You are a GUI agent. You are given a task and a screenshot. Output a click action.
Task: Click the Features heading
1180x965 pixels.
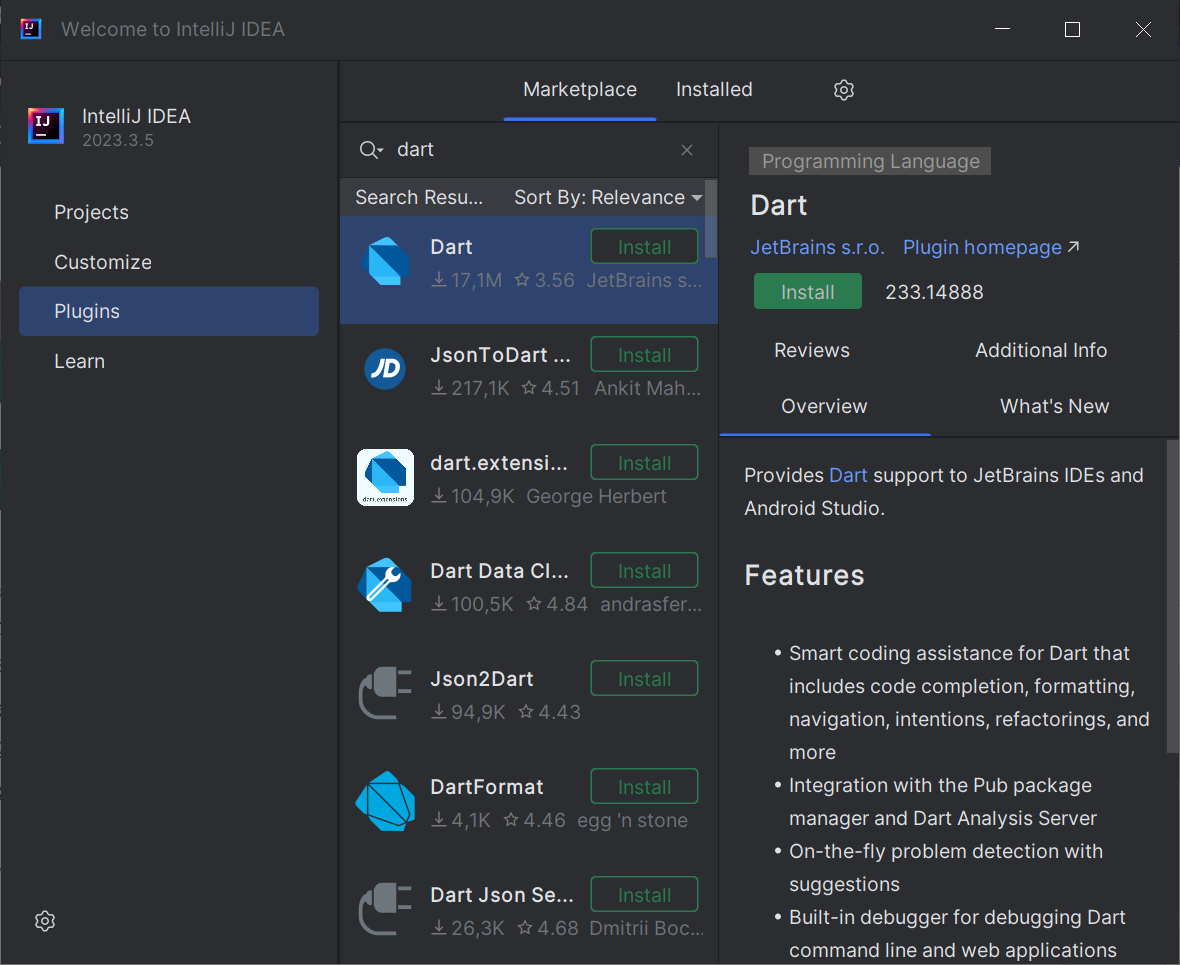point(804,575)
